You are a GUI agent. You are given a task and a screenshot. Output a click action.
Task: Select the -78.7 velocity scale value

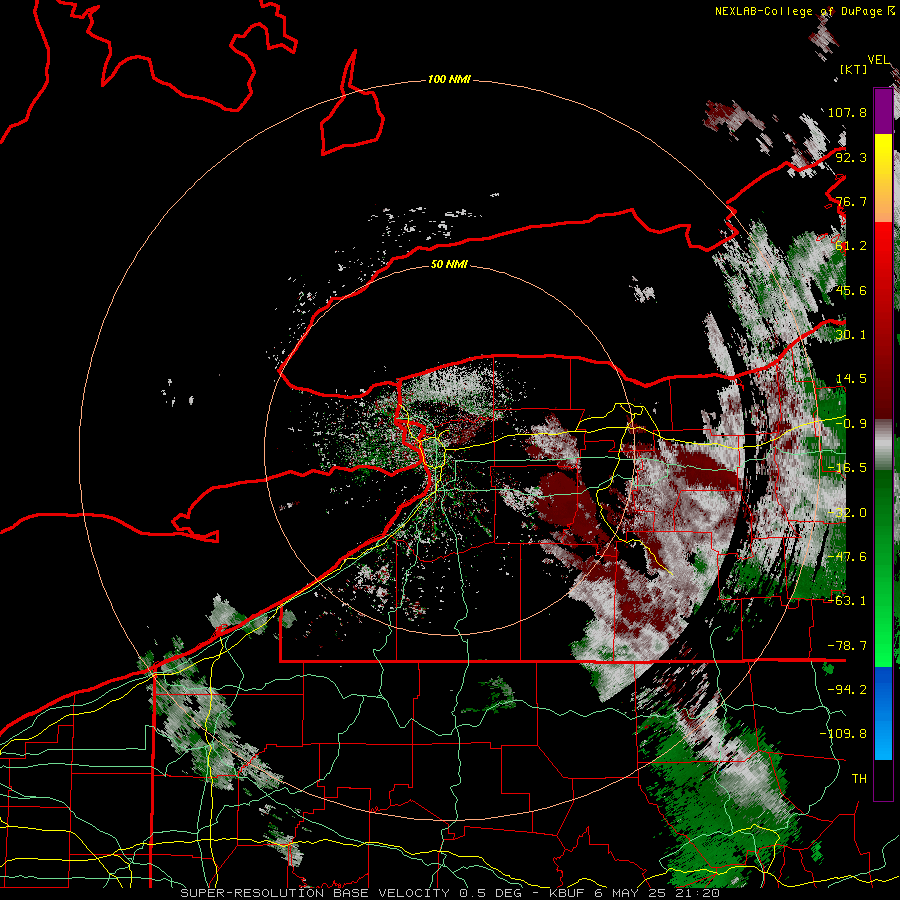pos(847,646)
